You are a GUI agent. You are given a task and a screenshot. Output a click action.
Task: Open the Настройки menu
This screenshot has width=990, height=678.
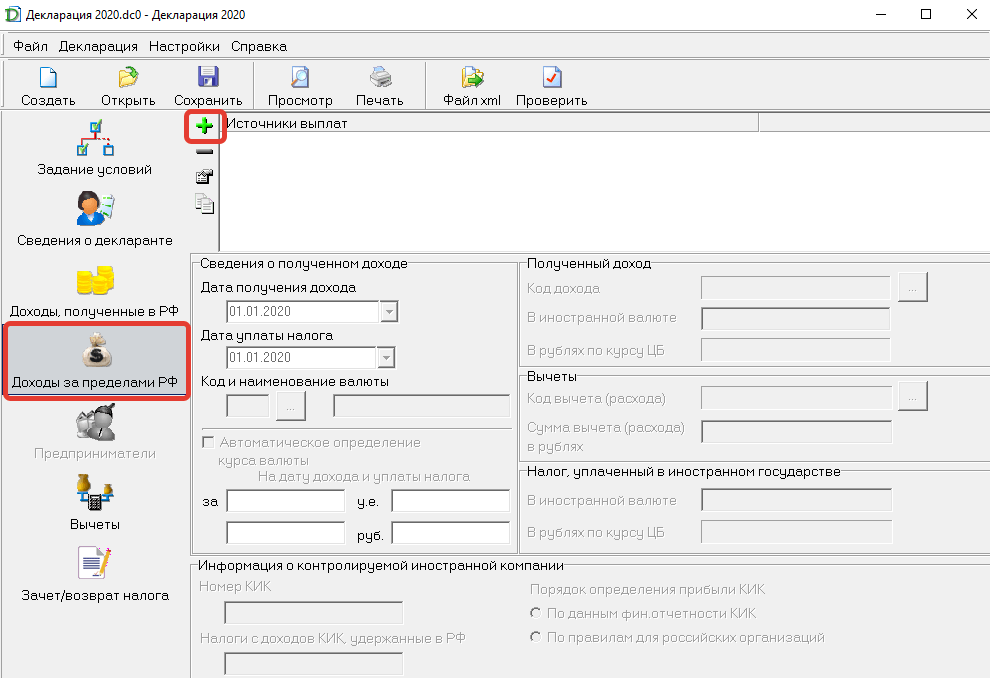[x=184, y=46]
